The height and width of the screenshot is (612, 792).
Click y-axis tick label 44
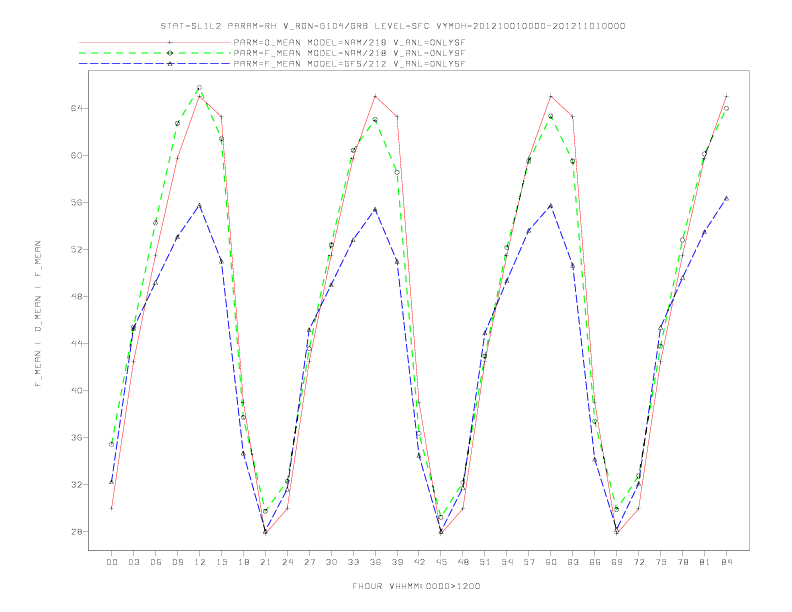point(76,343)
